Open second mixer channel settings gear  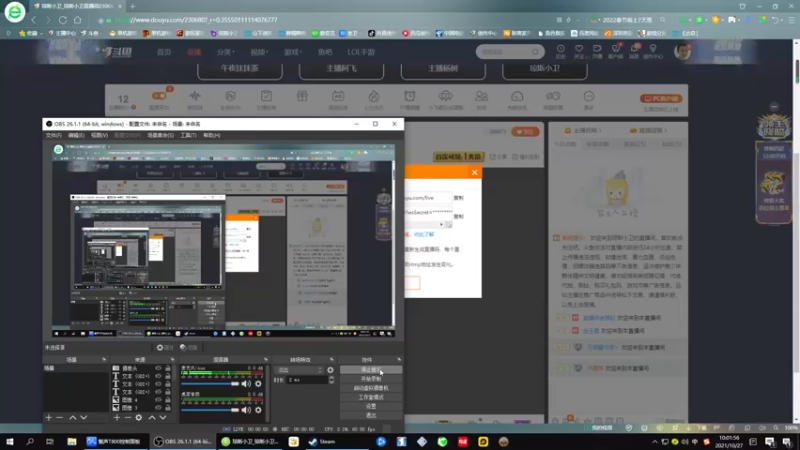click(x=258, y=410)
